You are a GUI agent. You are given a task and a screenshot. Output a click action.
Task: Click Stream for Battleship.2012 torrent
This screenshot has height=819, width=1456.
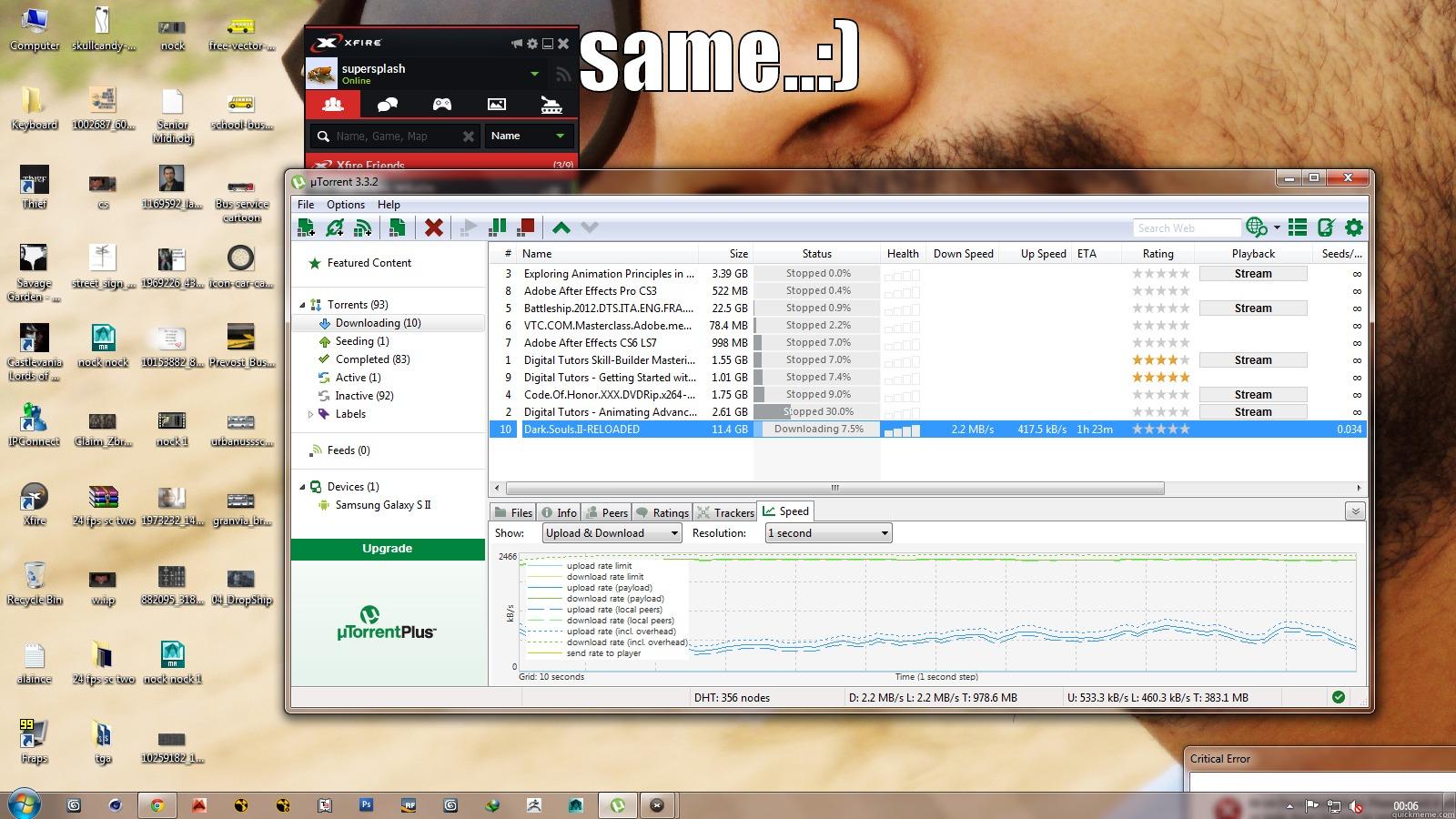point(1253,308)
